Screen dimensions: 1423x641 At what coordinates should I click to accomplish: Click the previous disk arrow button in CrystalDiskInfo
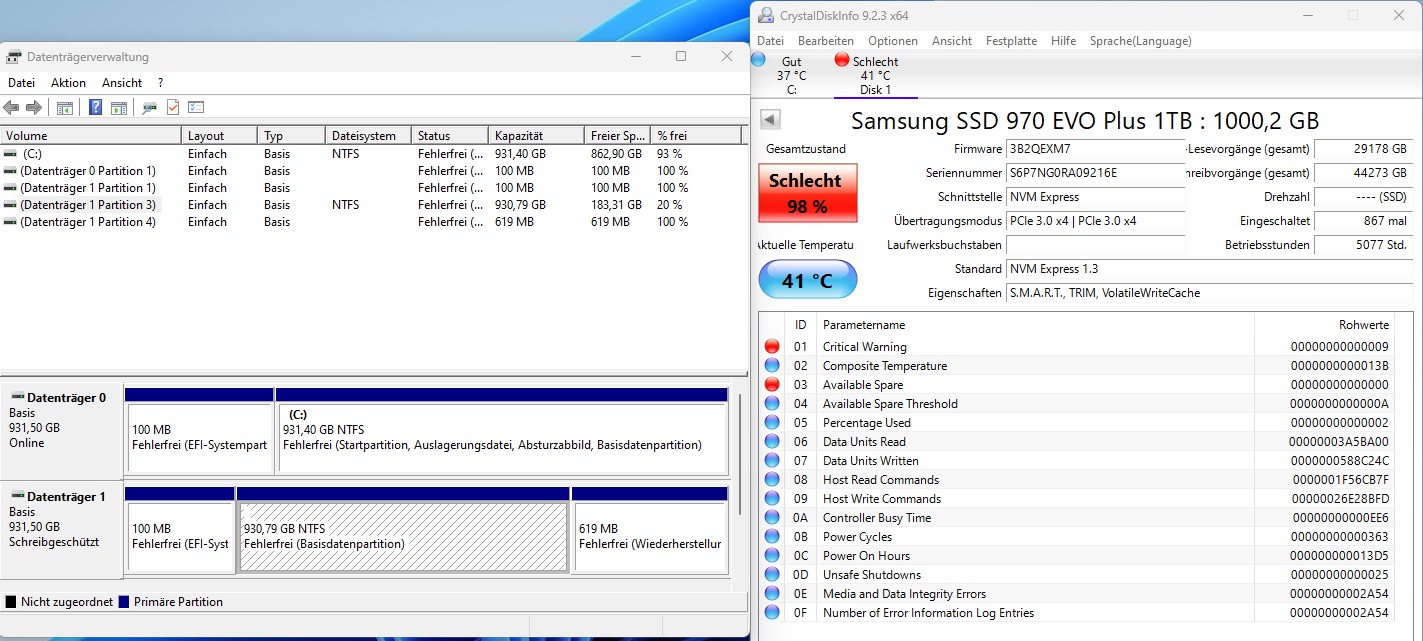770,120
